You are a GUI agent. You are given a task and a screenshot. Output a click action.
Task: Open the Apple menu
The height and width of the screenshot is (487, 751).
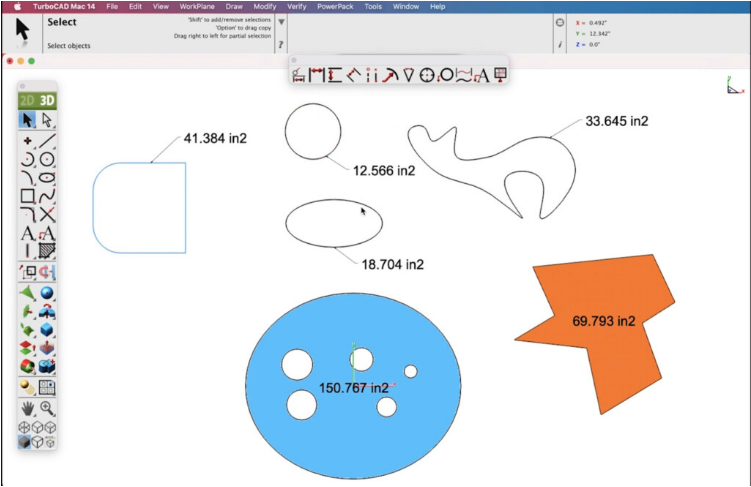[17, 6]
